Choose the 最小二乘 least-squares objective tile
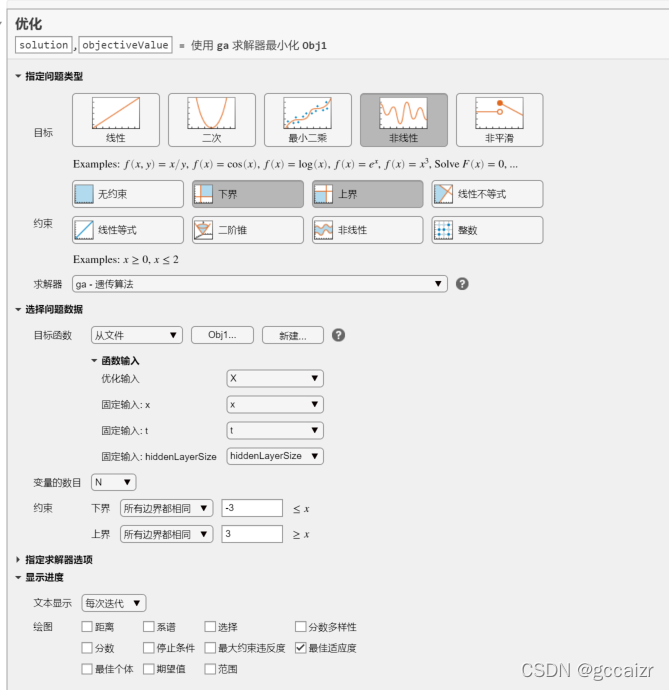Image resolution: width=669 pixels, height=690 pixels. point(308,120)
